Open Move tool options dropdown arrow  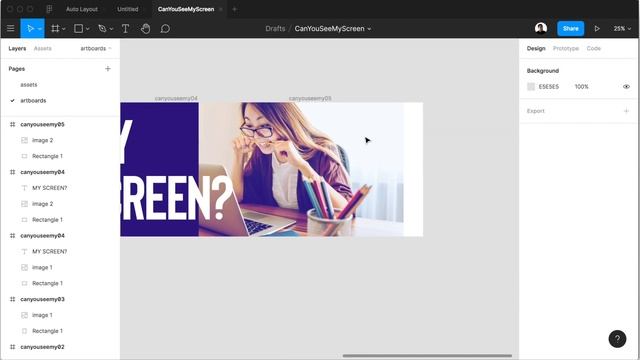40,29
